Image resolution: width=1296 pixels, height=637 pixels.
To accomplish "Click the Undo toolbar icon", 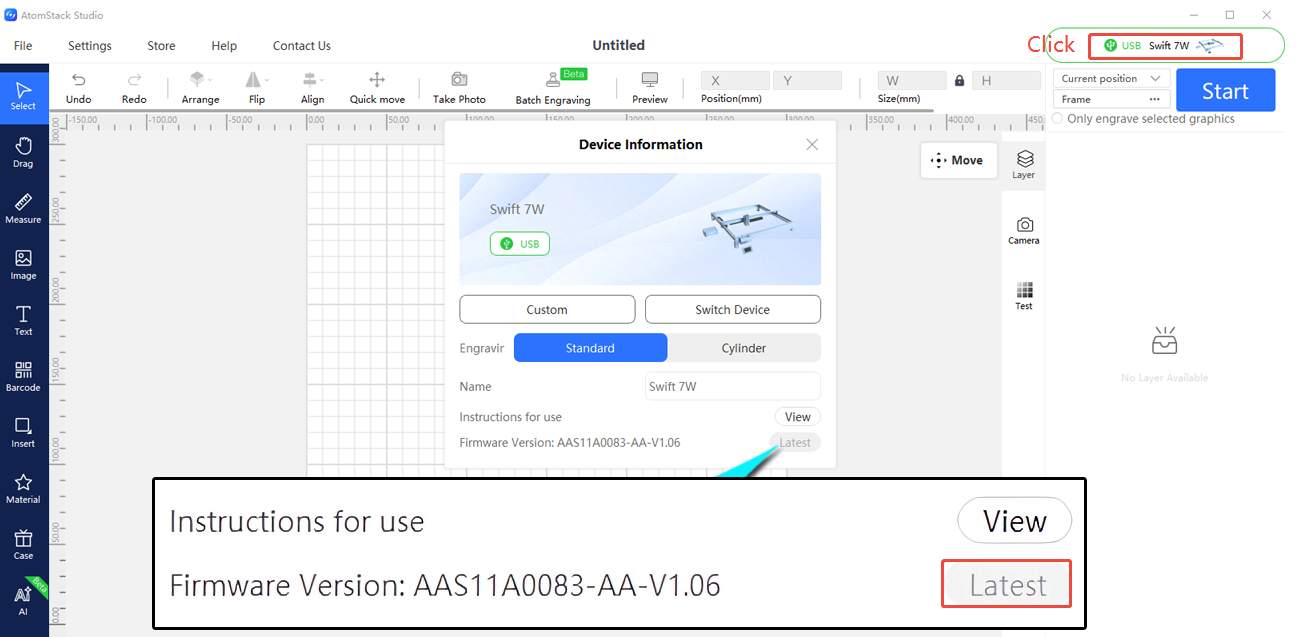I will [x=78, y=87].
